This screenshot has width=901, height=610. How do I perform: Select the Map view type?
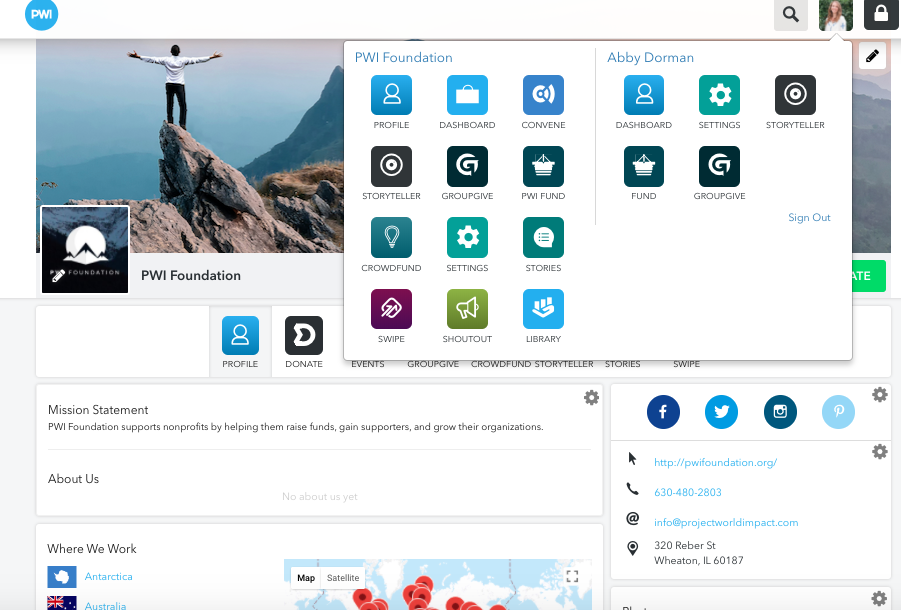coord(306,578)
